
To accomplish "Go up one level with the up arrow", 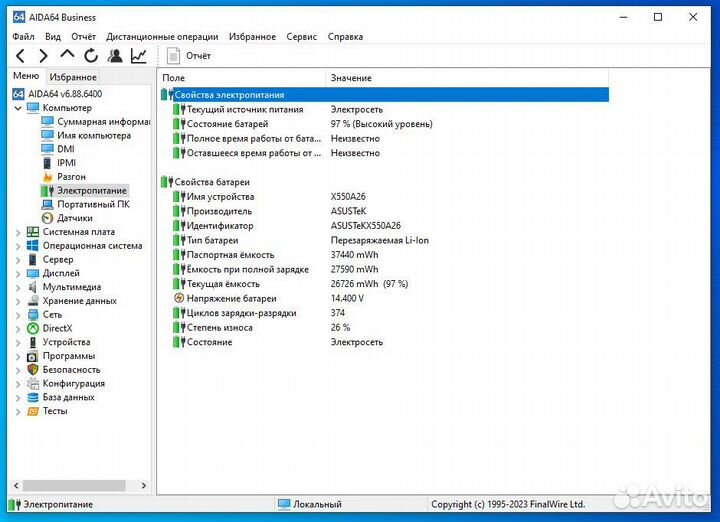I will (x=67, y=55).
